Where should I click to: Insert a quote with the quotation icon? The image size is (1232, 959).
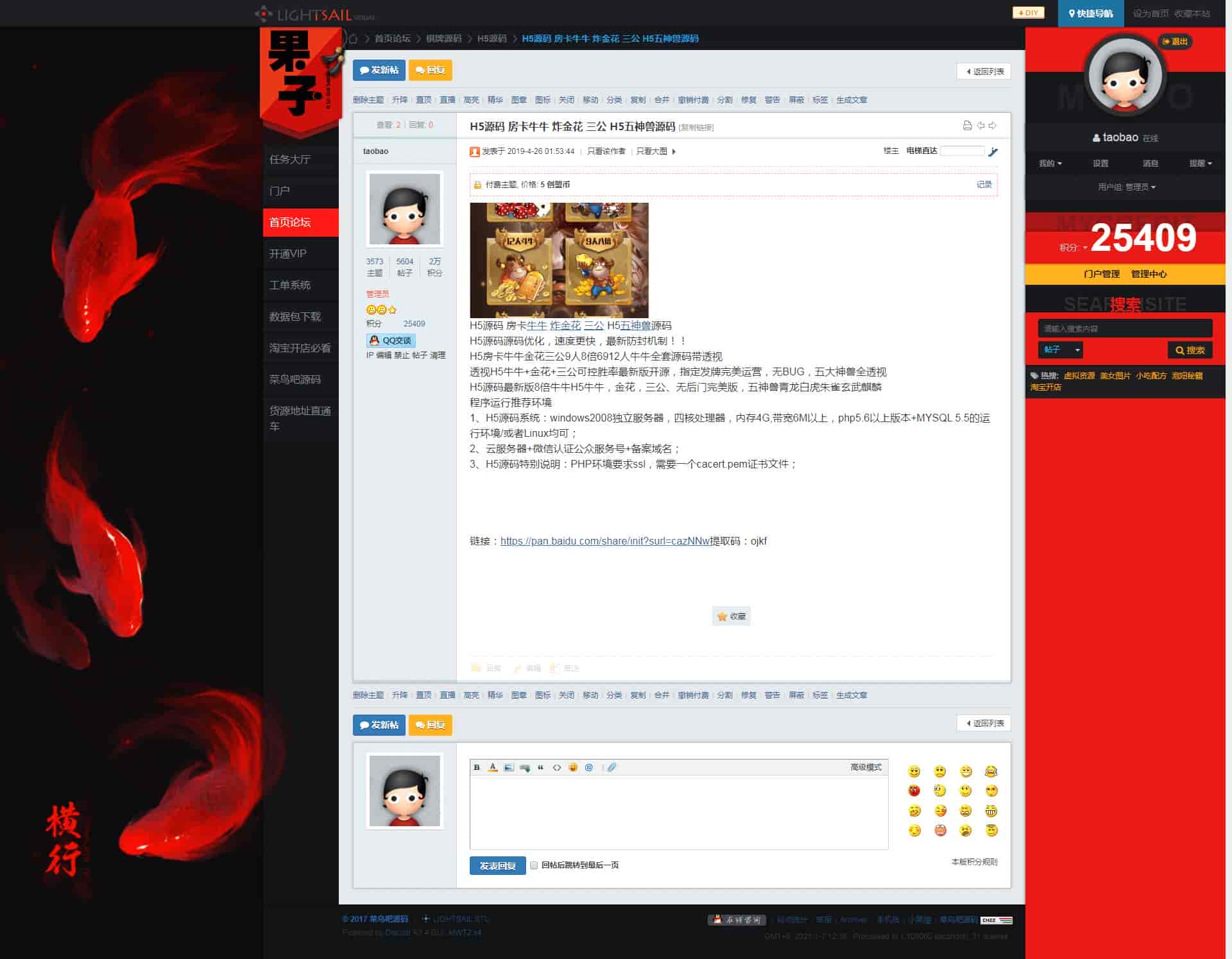tap(540, 767)
